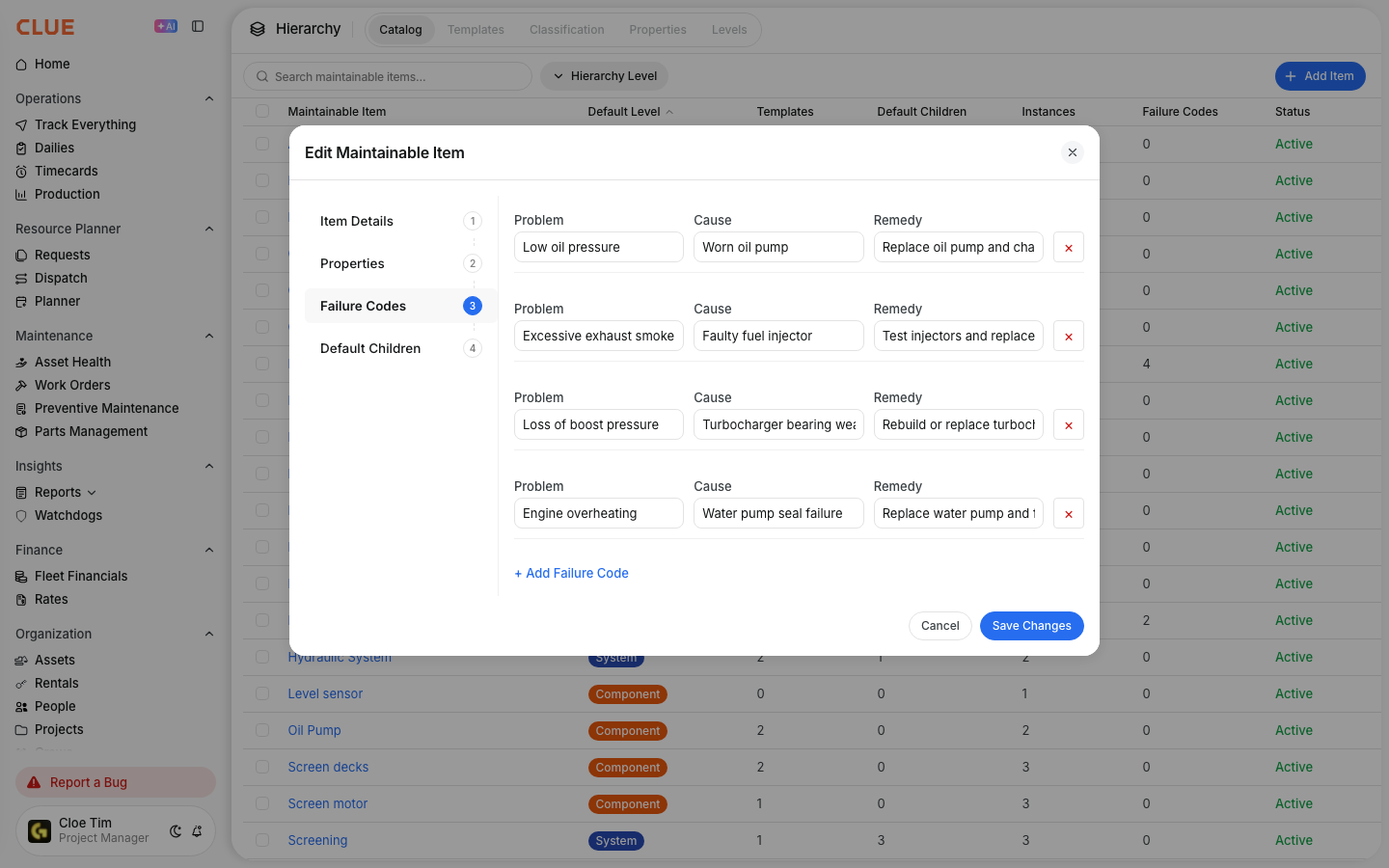Screen dimensions: 1389x868
Task: Collapse sidebar panel icon
Action: tap(198, 27)
